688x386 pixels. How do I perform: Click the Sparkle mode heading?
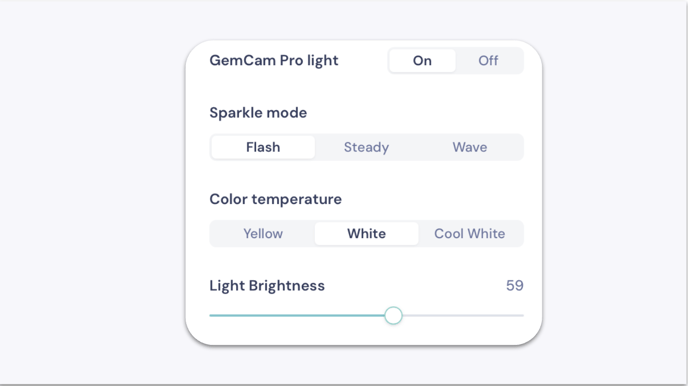(x=258, y=113)
